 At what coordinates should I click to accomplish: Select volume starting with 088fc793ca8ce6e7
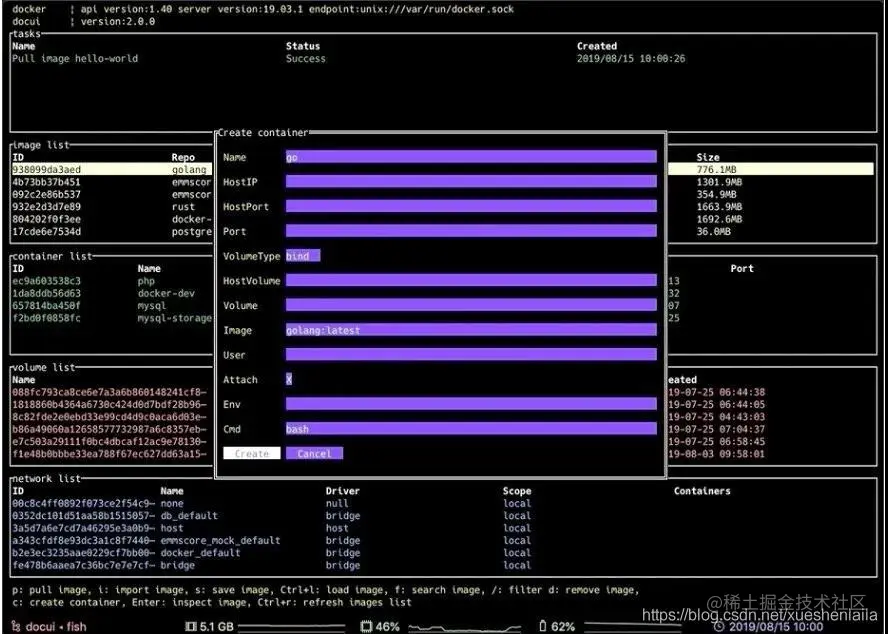[x=109, y=392]
